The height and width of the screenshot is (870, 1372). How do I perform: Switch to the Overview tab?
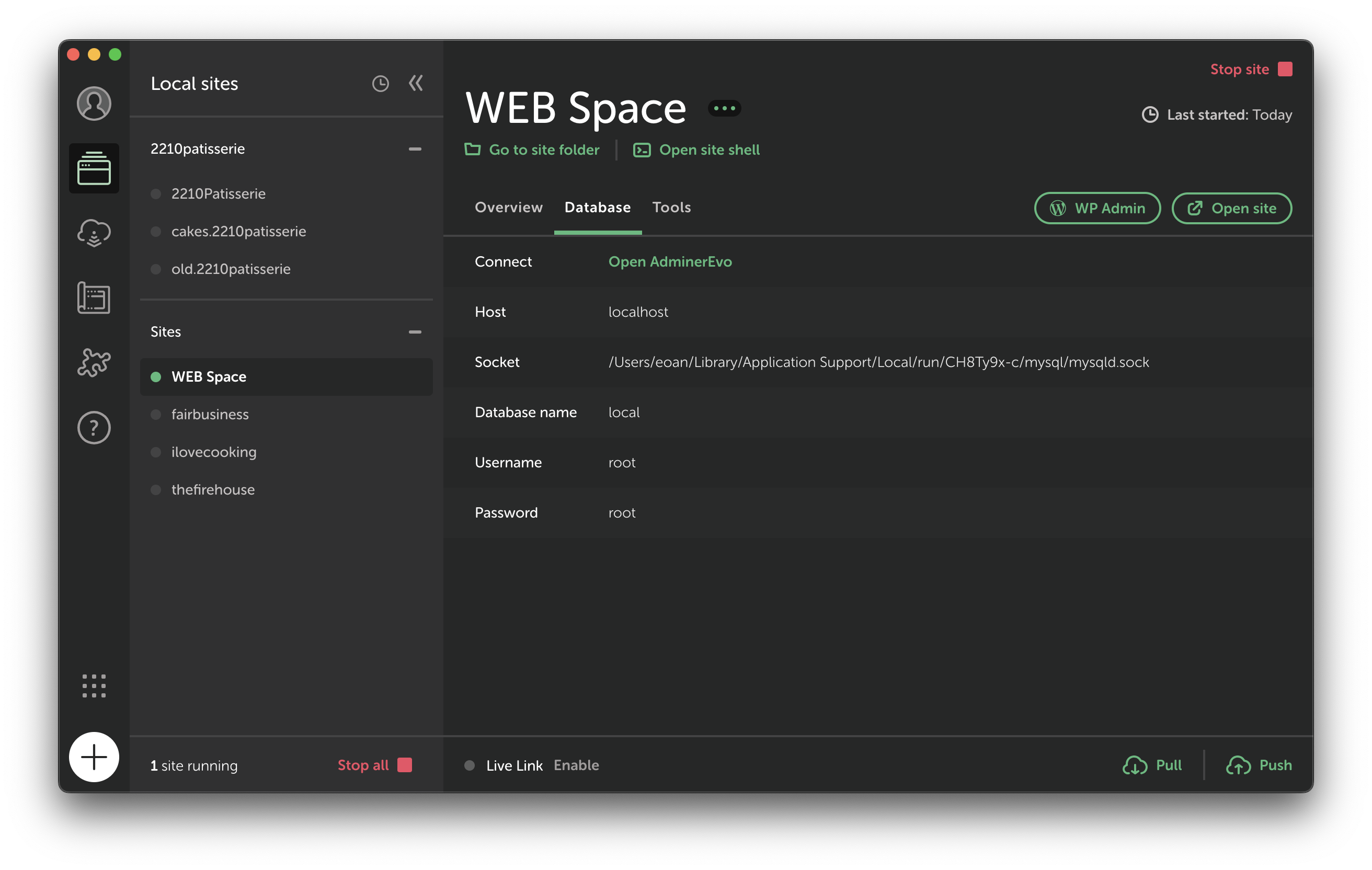click(508, 208)
